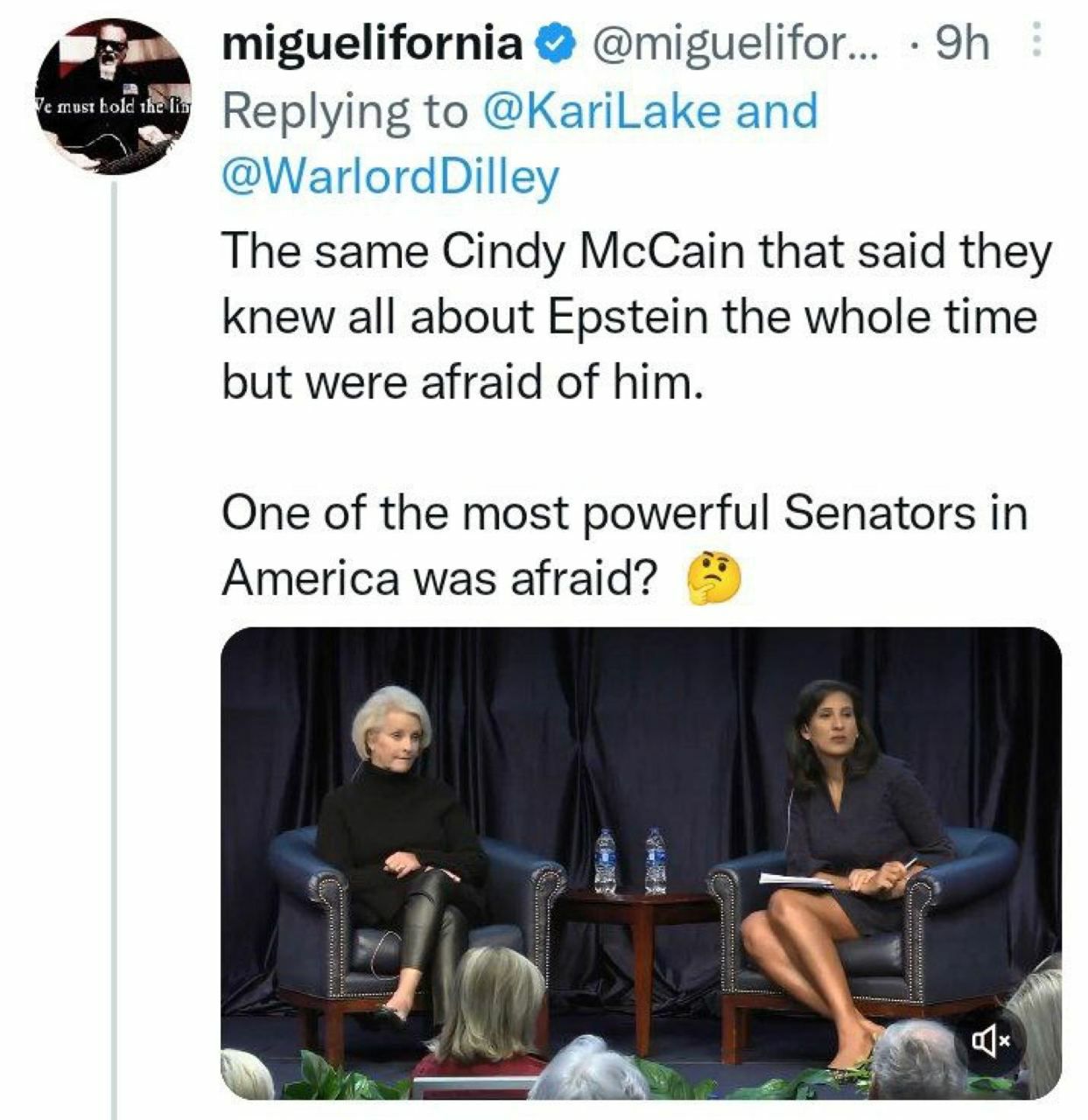This screenshot has width=1088, height=1120.
Task: Play the embedded Cindy McCain video
Action: click(x=641, y=862)
